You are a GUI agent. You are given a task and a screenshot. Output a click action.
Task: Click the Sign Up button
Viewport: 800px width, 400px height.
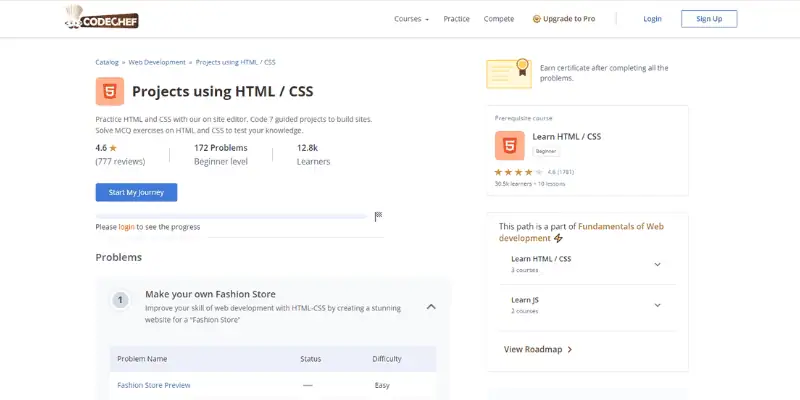click(x=709, y=19)
